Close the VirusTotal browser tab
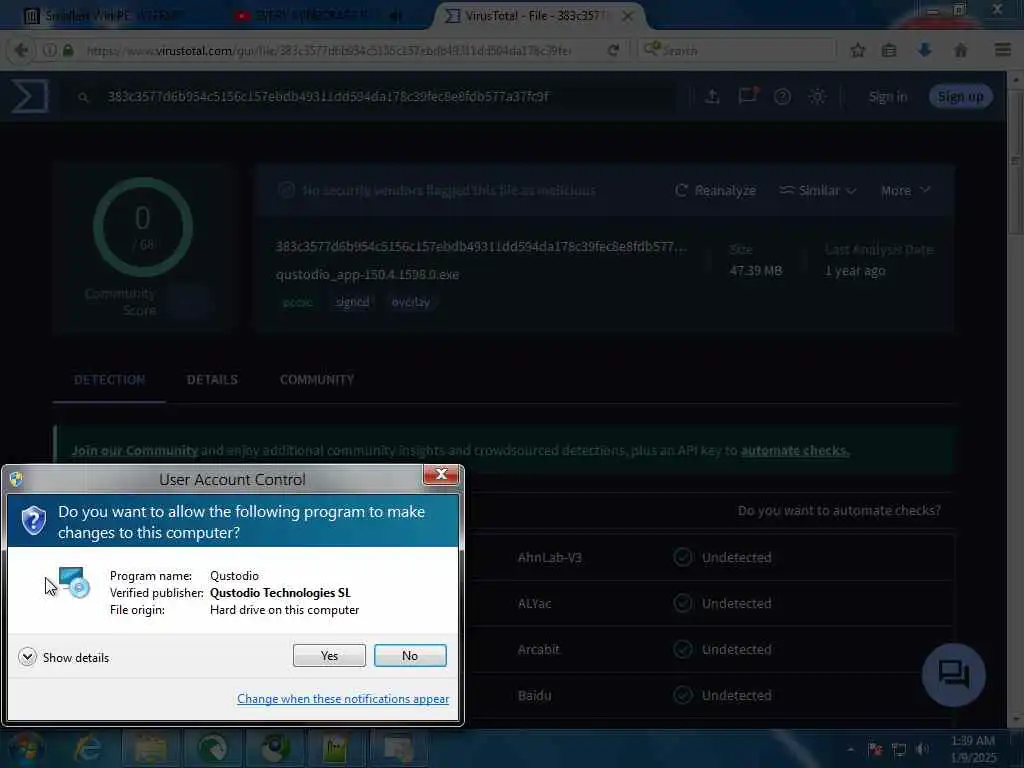 627,16
